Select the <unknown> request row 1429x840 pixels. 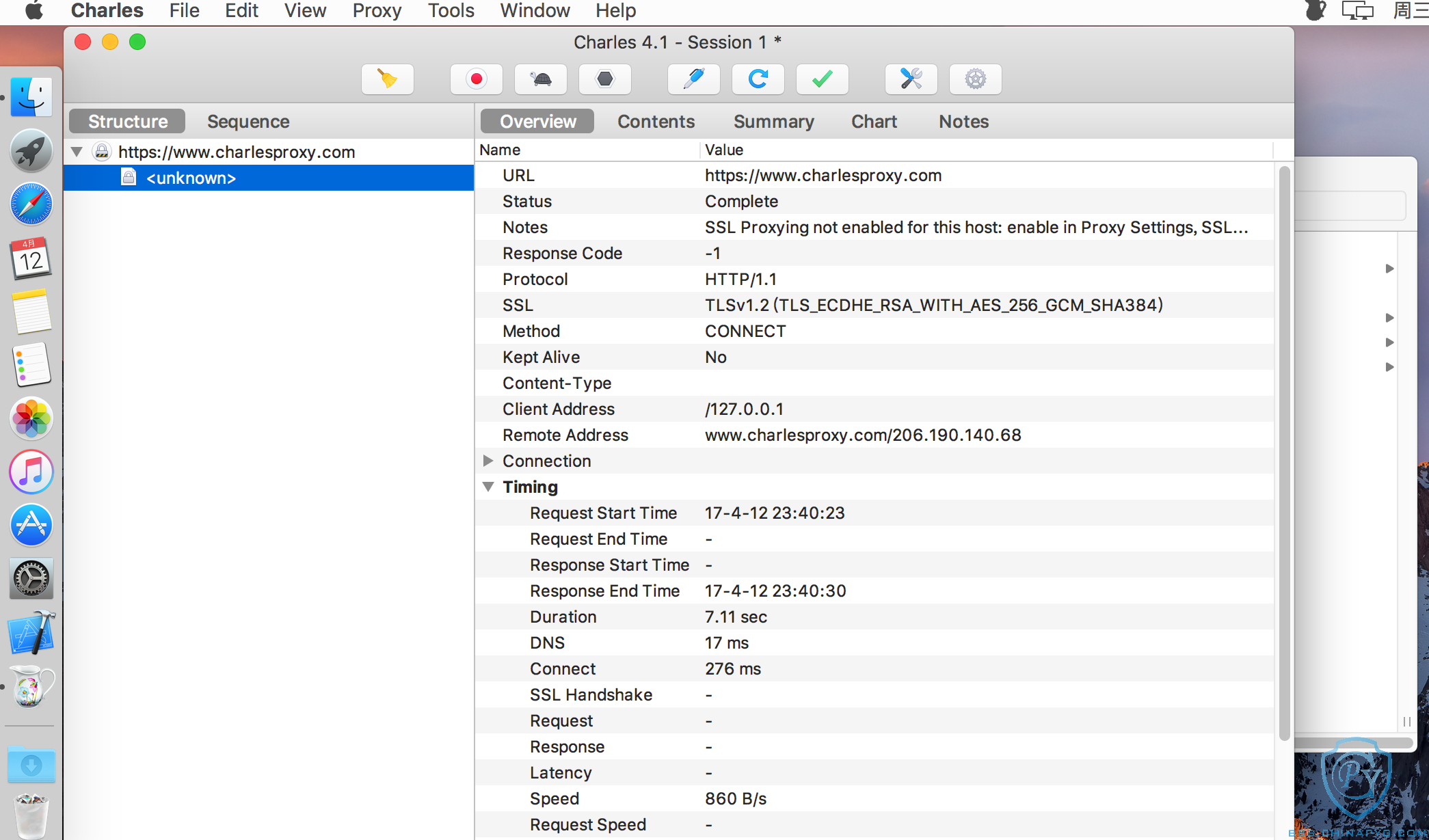(x=269, y=178)
